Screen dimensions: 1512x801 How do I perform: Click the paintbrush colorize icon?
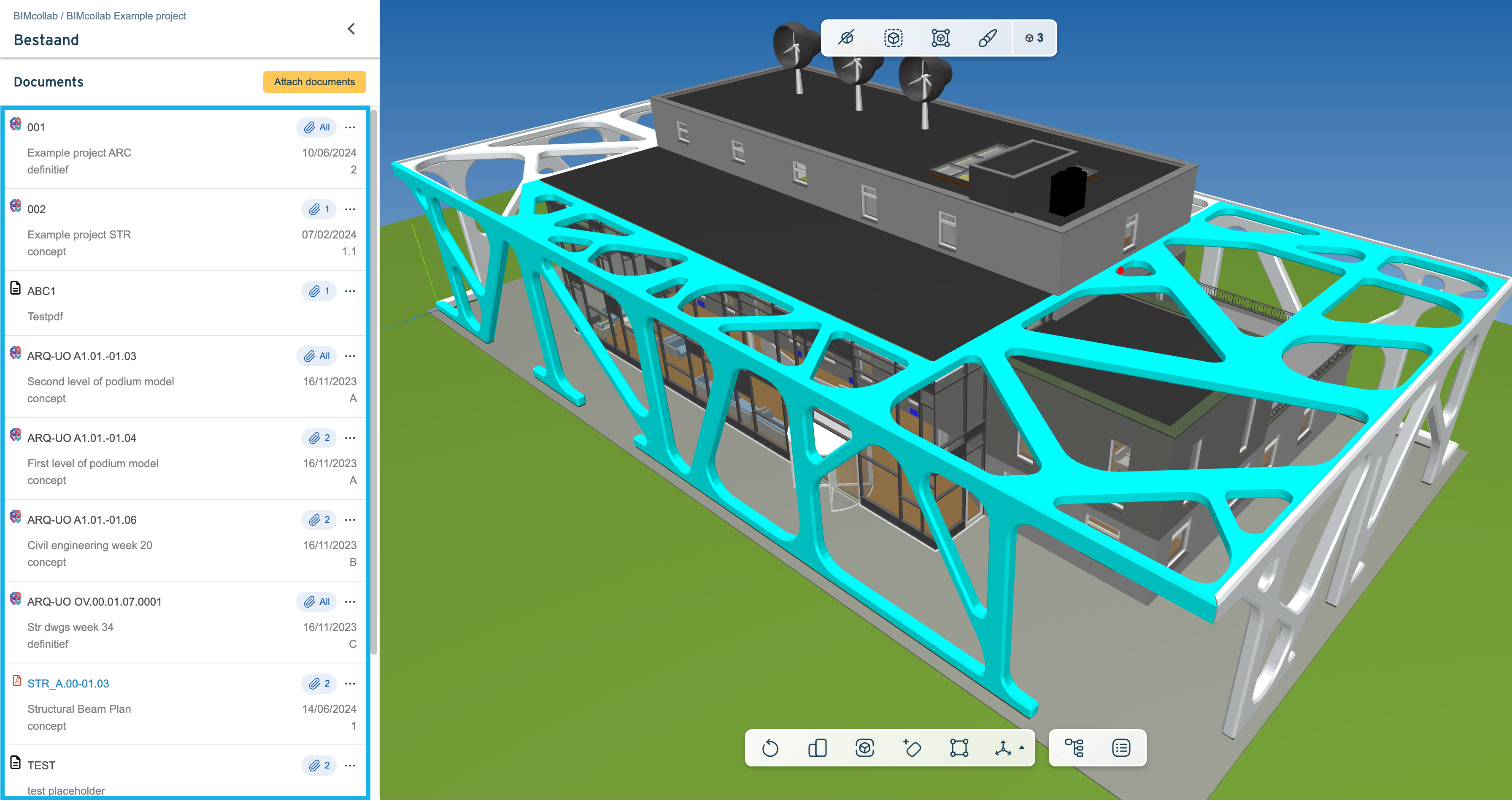pos(987,38)
